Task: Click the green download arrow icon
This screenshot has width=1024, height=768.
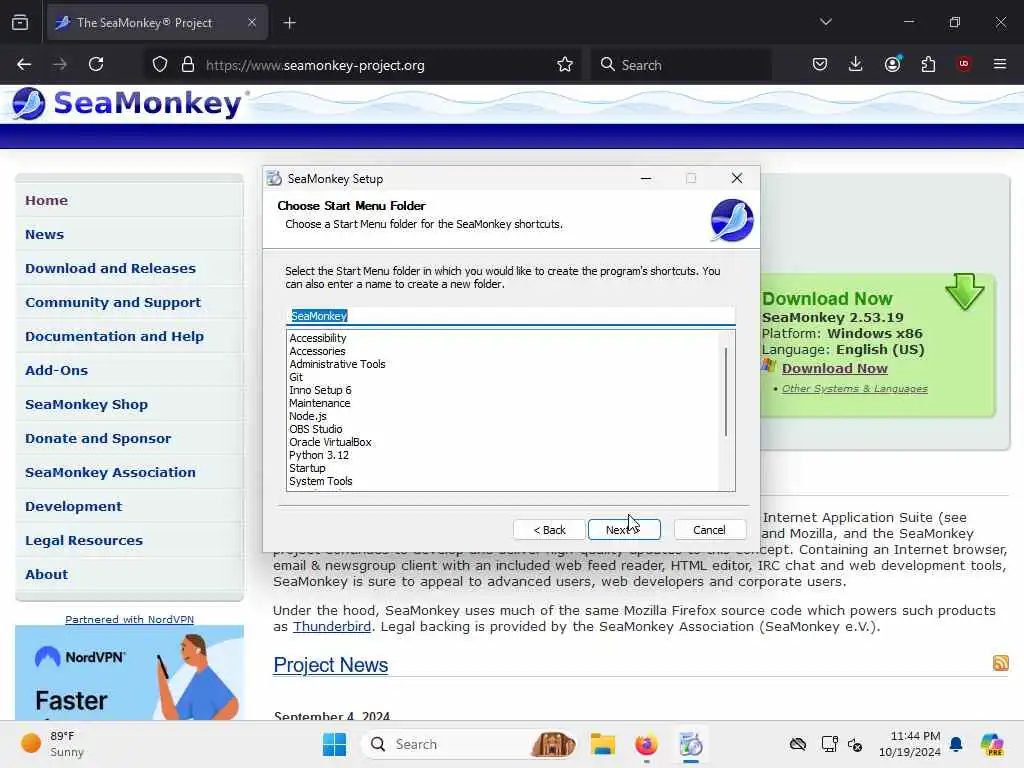Action: (965, 291)
